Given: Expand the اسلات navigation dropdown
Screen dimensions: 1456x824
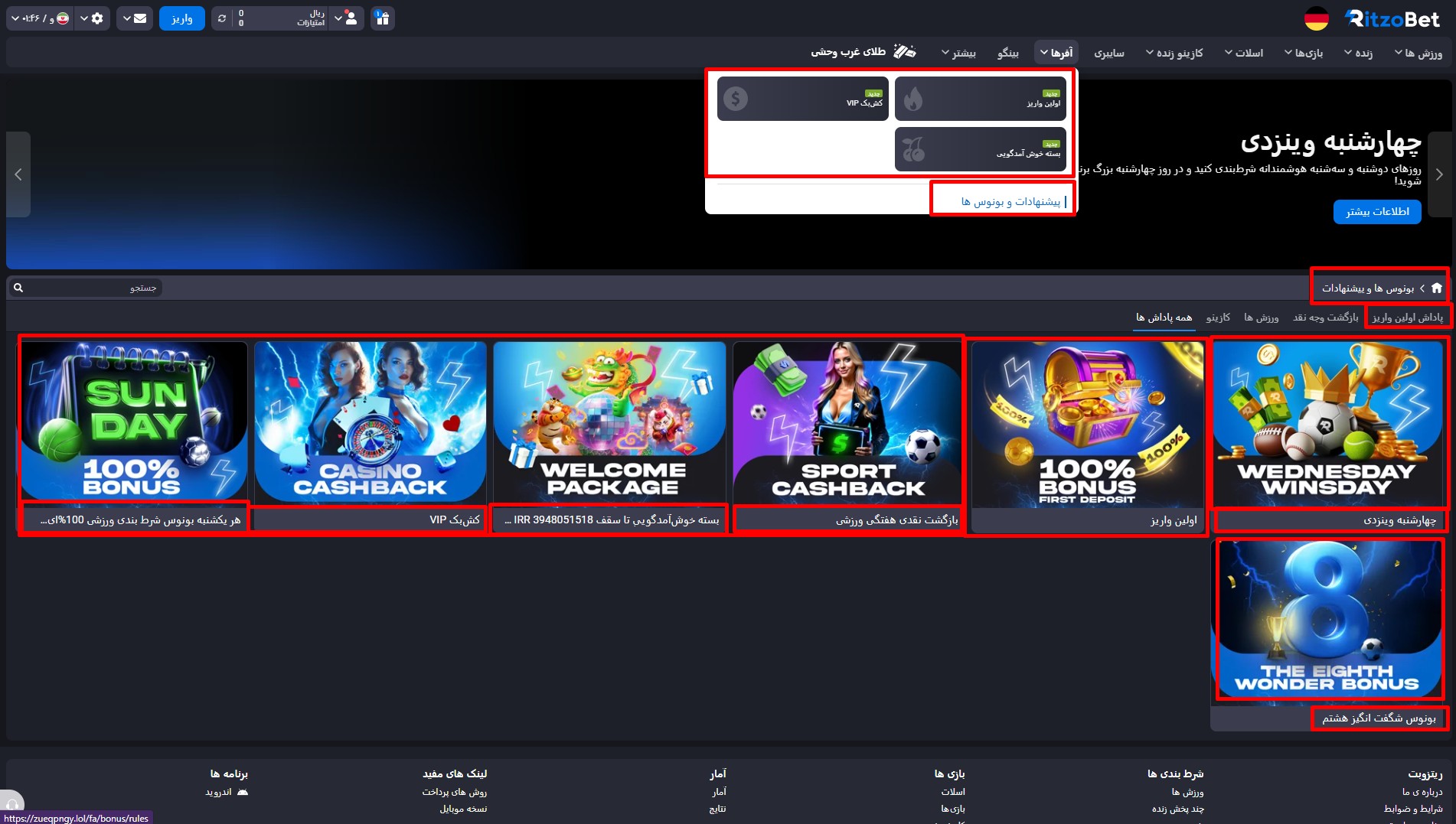Looking at the screenshot, I should point(1244,53).
